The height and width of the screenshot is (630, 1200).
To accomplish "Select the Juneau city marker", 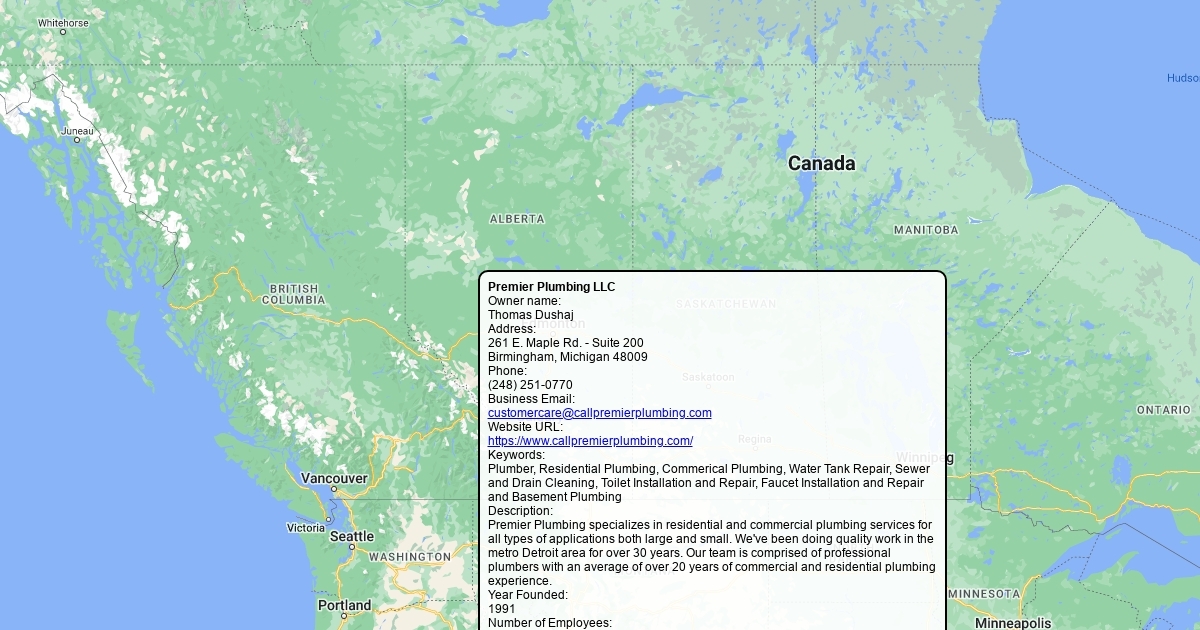I will (x=76, y=140).
